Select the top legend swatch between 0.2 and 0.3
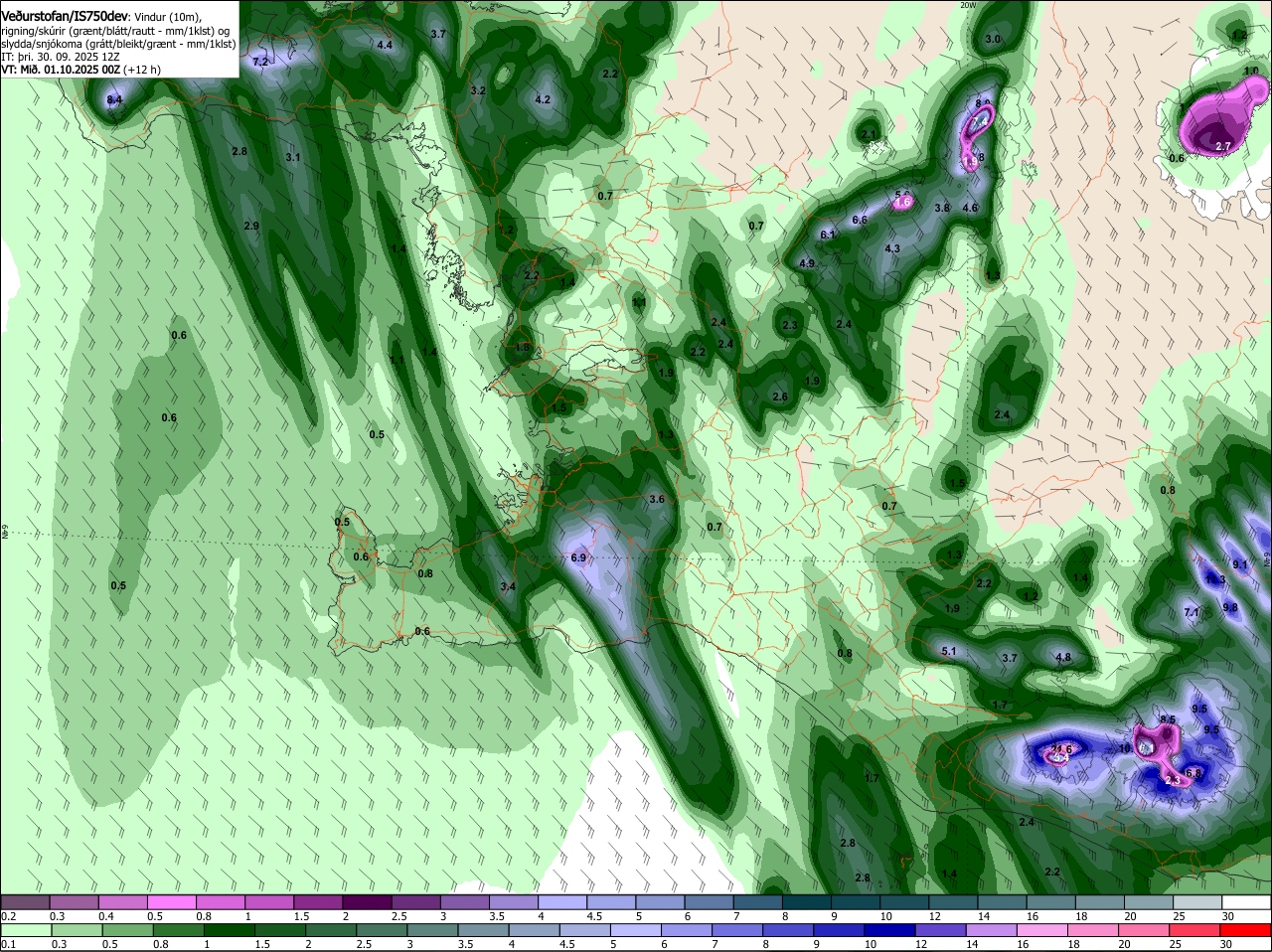Image resolution: width=1272 pixels, height=952 pixels. 26,901
